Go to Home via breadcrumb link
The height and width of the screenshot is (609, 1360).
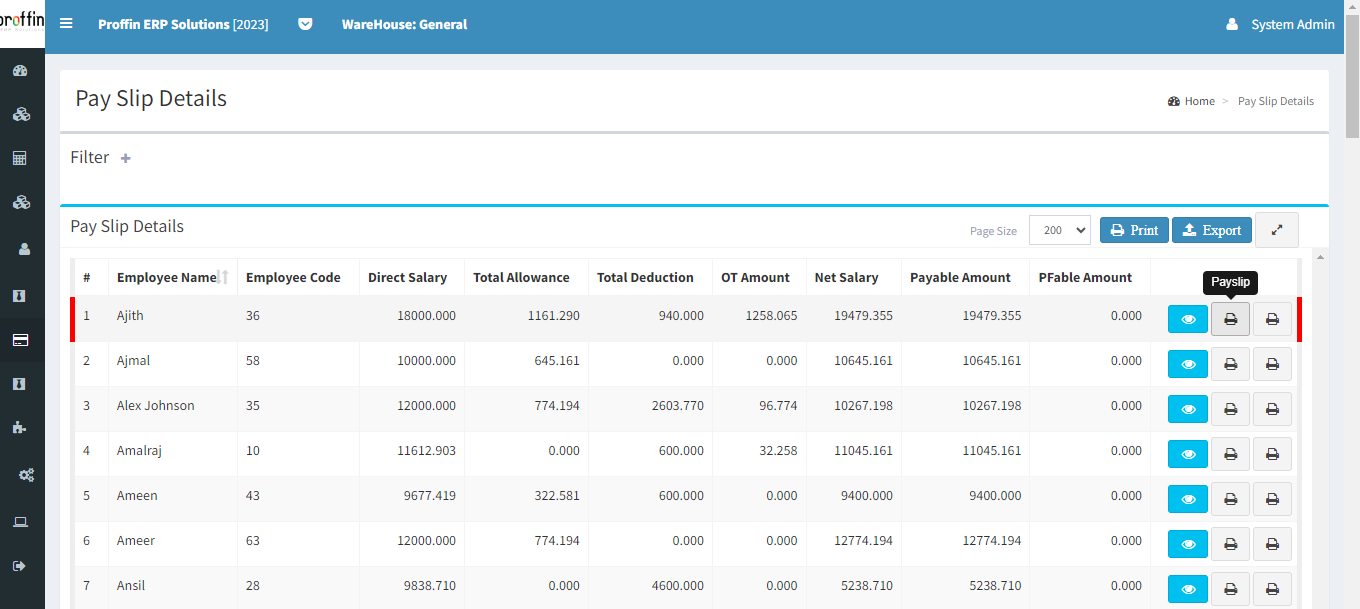click(x=1199, y=101)
